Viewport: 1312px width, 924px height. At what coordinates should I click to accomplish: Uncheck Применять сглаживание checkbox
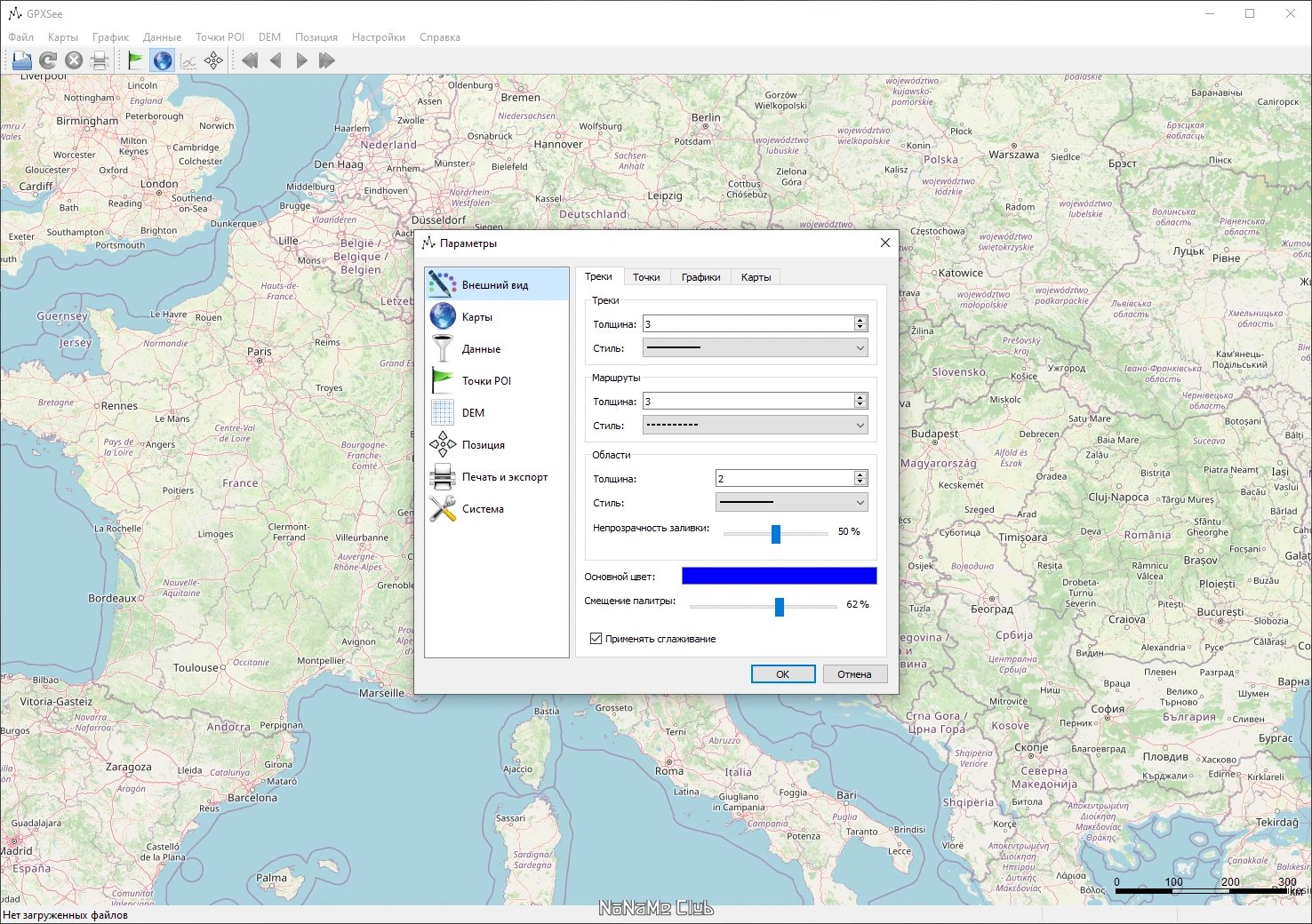(596, 639)
